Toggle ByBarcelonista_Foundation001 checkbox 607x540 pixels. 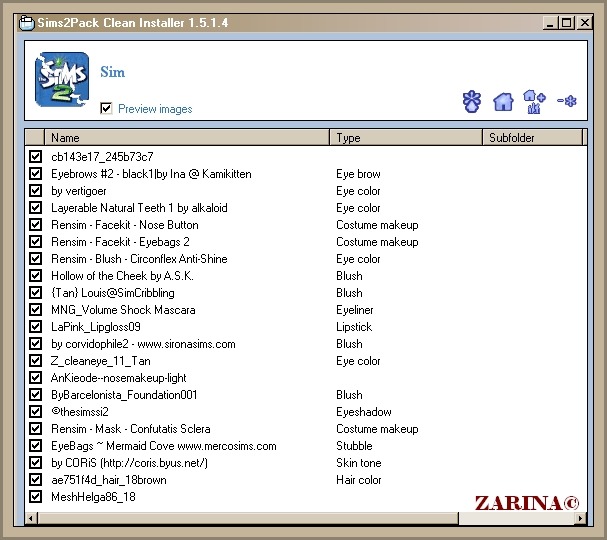tap(36, 394)
